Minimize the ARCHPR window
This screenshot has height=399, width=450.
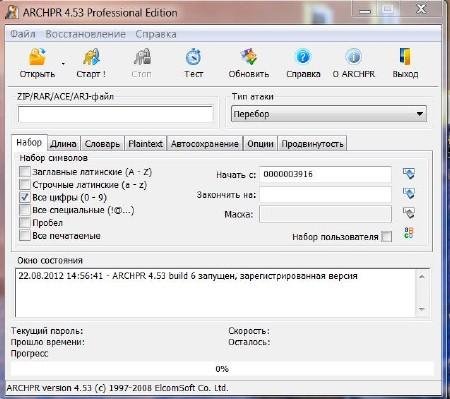[365, 10]
